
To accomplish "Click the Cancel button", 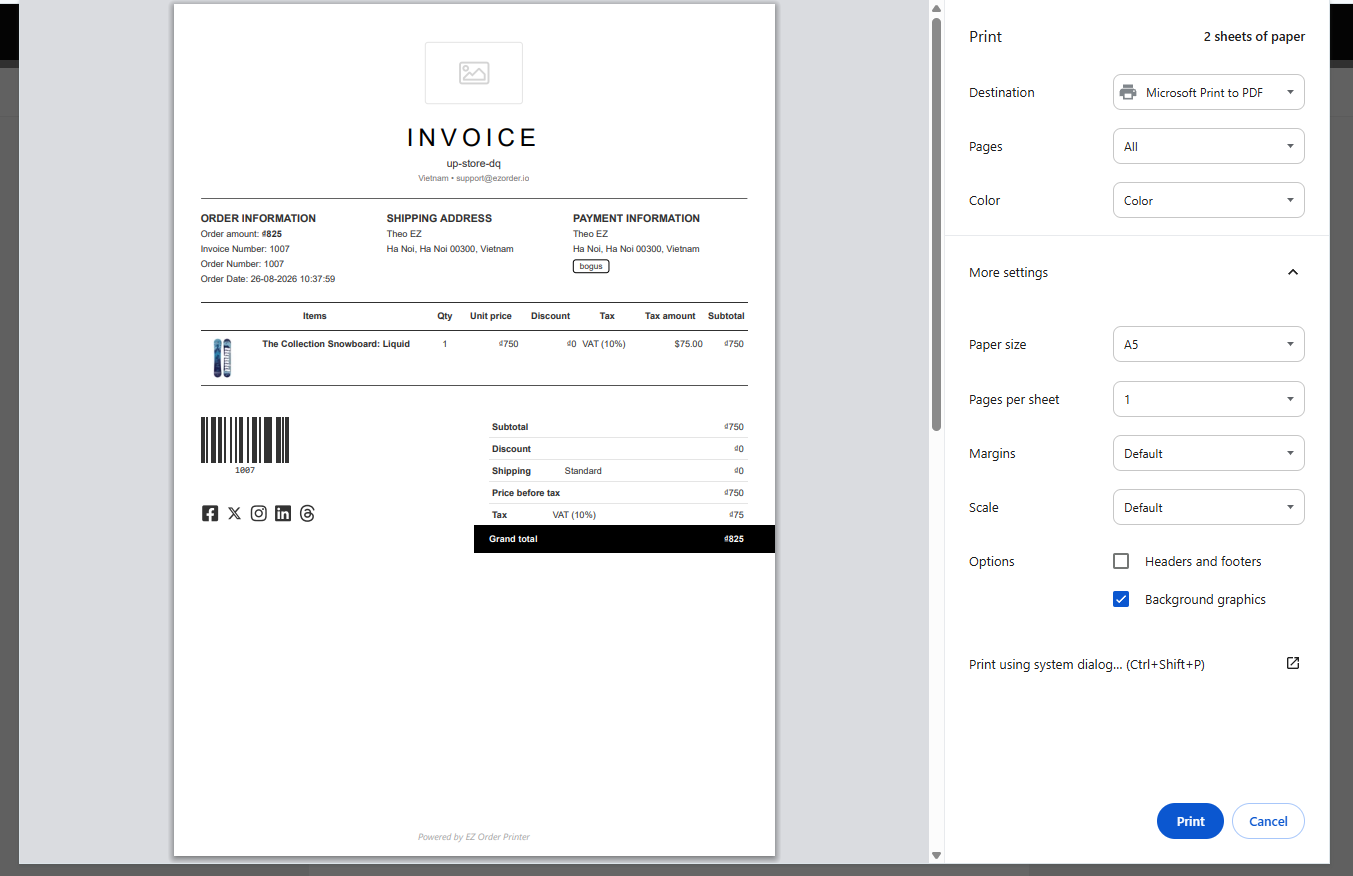I will (1268, 821).
